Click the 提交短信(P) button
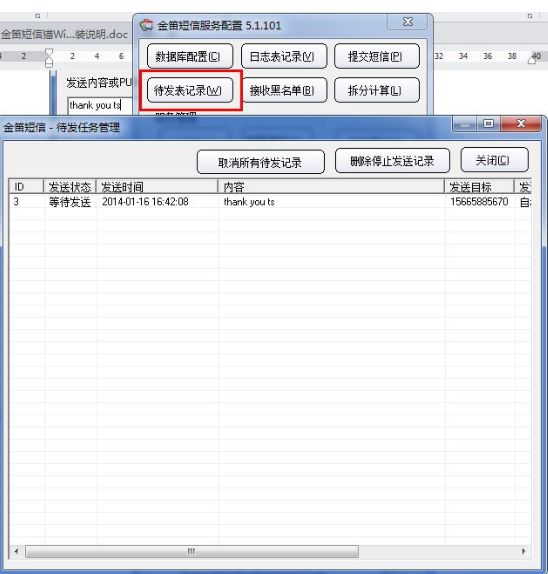This screenshot has height=574, width=548. click(x=377, y=56)
